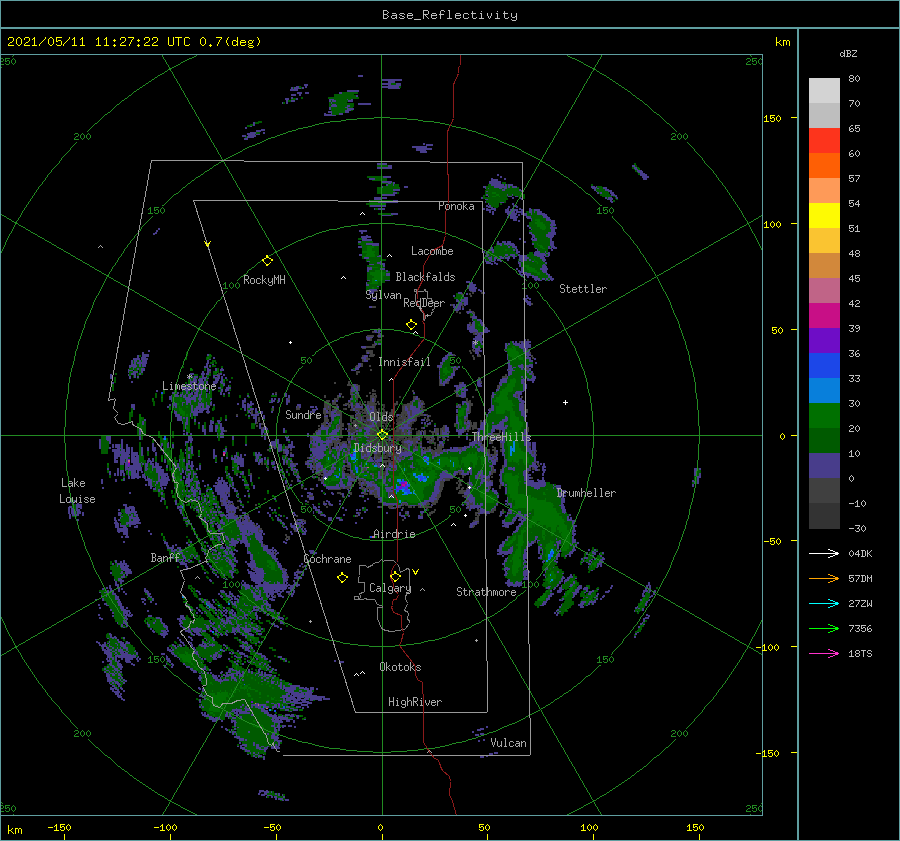Click the Innisfail label

pos(404,362)
